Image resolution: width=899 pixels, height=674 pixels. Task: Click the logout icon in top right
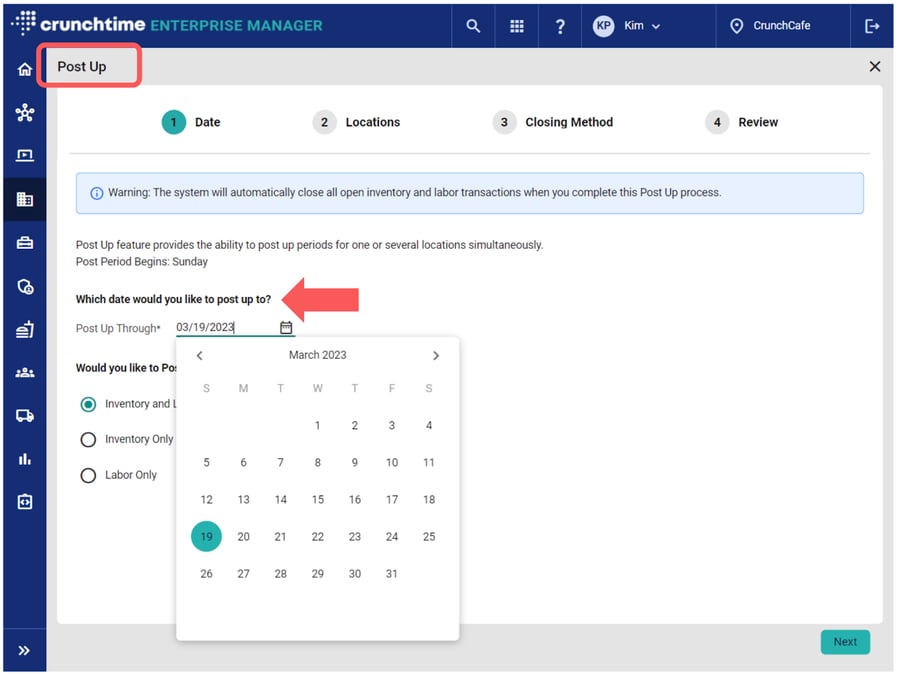pos(872,26)
